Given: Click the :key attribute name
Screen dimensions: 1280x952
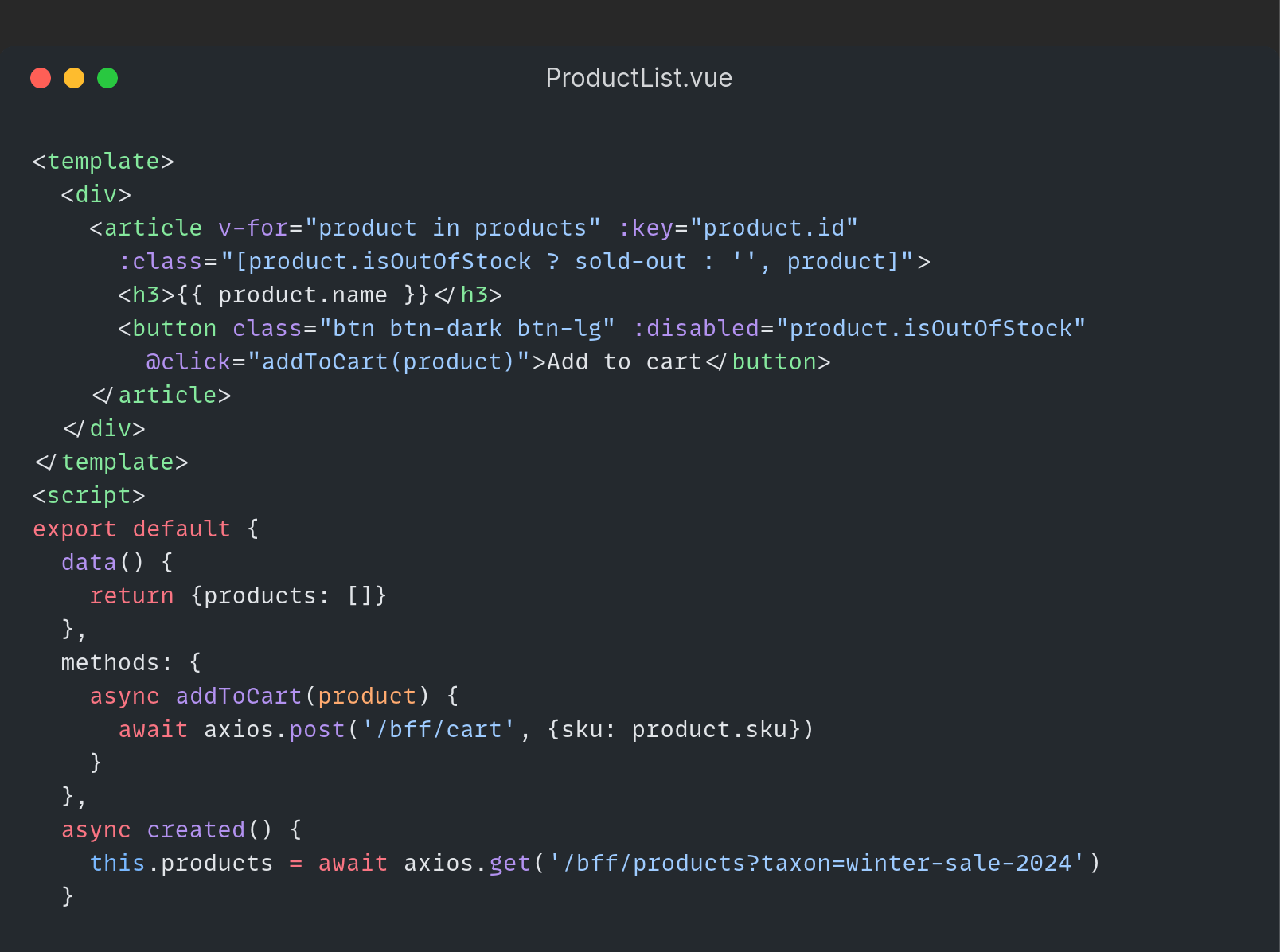Looking at the screenshot, I should coord(646,228).
